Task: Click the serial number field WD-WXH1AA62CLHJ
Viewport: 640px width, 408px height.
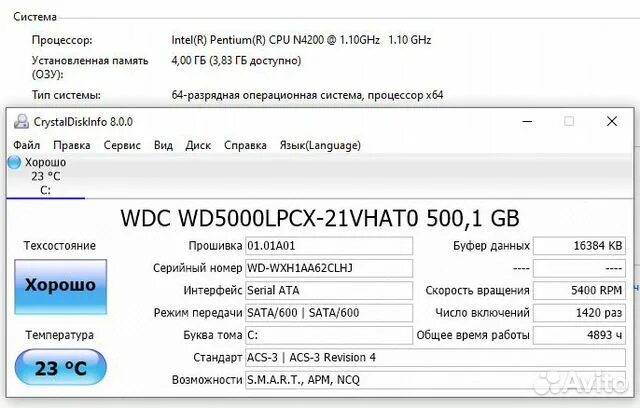Action: (329, 268)
